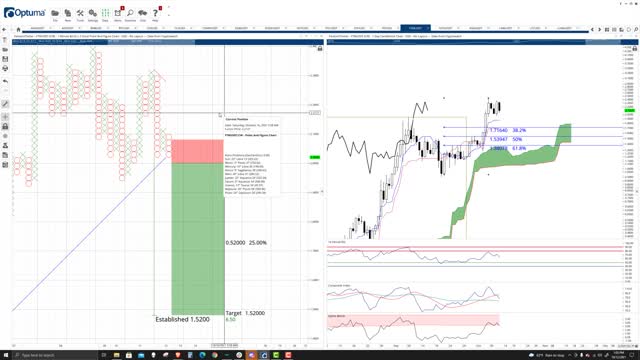This screenshot has height=360, width=640.
Task: Toggle the padlock icon in left sidebar
Action: pyautogui.click(x=5, y=127)
